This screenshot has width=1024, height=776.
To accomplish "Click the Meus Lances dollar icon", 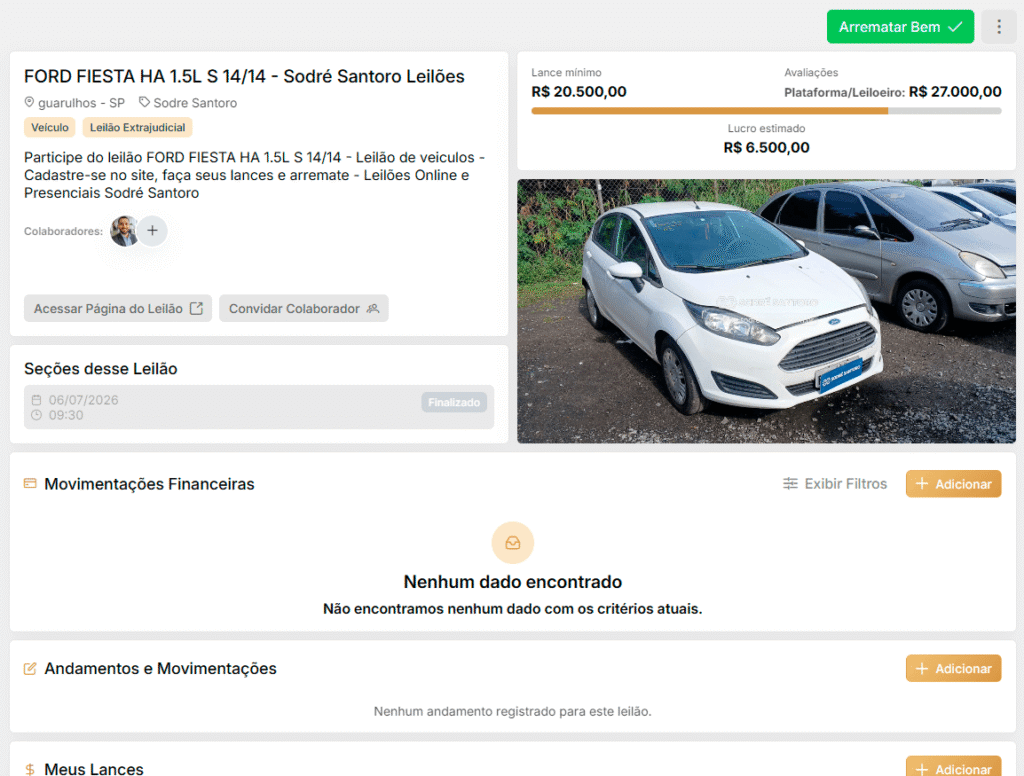I will (30, 769).
